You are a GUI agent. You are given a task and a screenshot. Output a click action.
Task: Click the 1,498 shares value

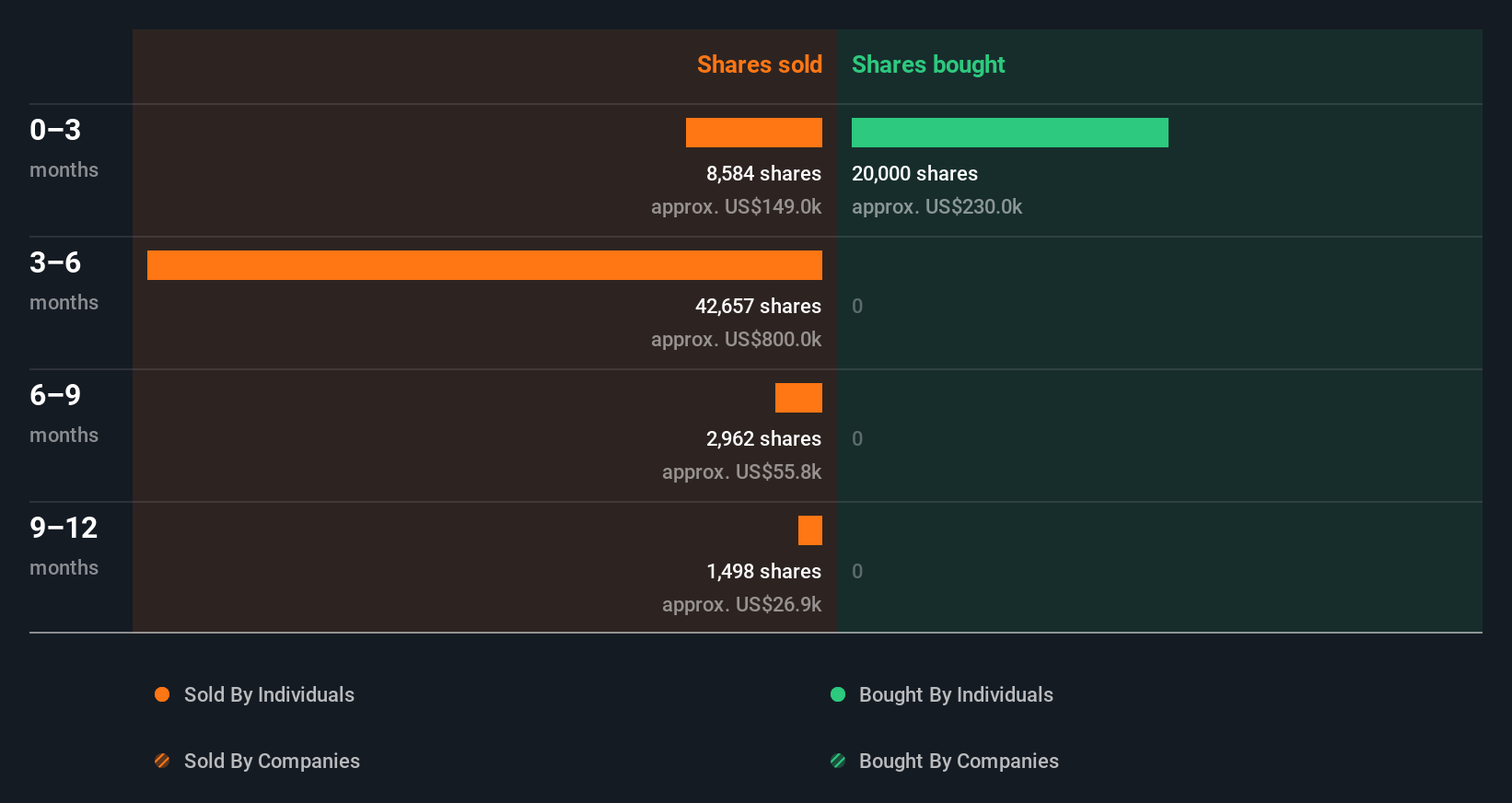click(x=763, y=571)
